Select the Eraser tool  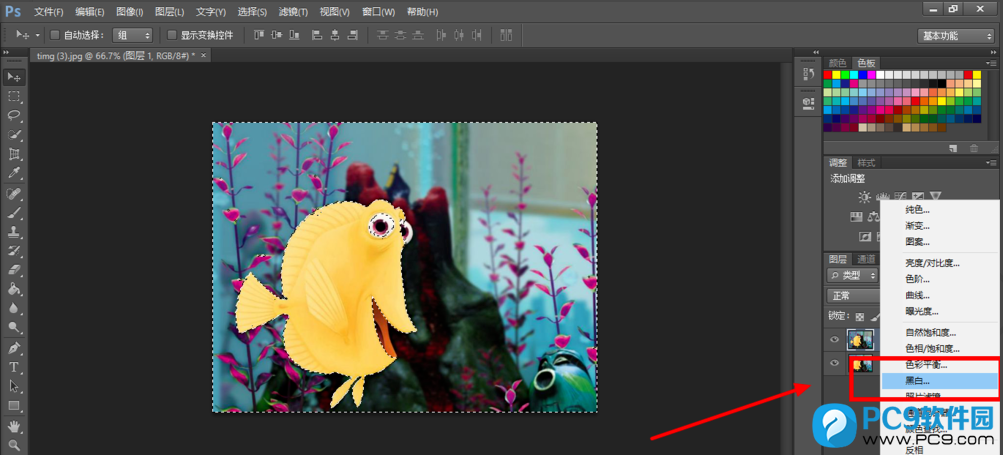tap(13, 270)
